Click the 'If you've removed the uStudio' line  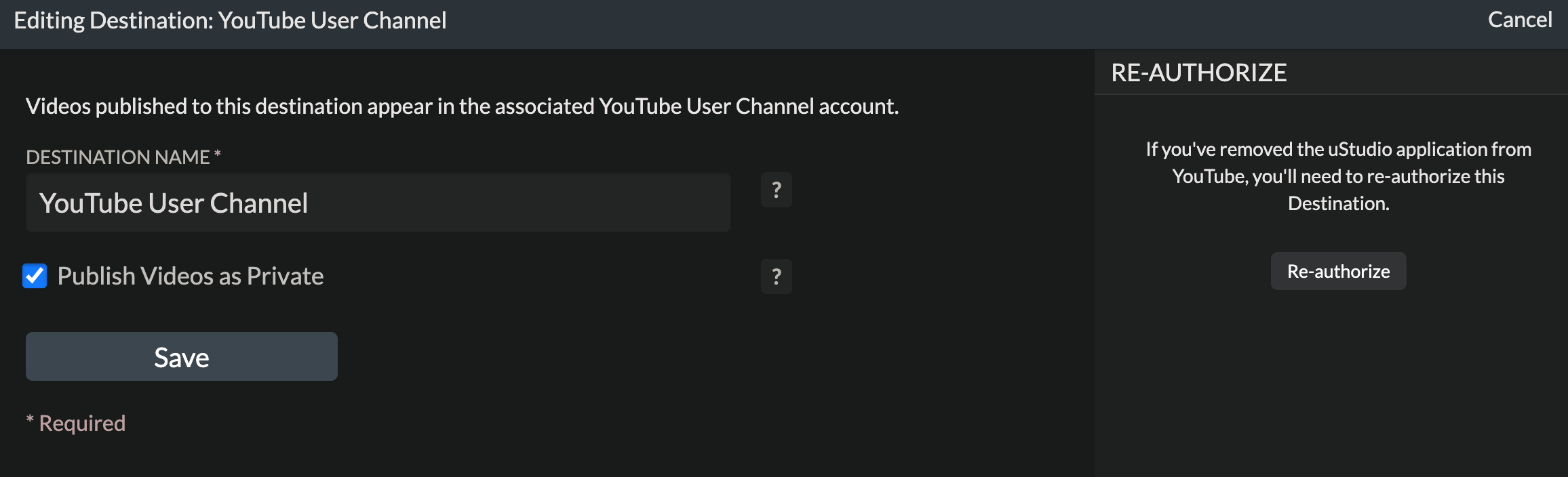coord(1338,149)
